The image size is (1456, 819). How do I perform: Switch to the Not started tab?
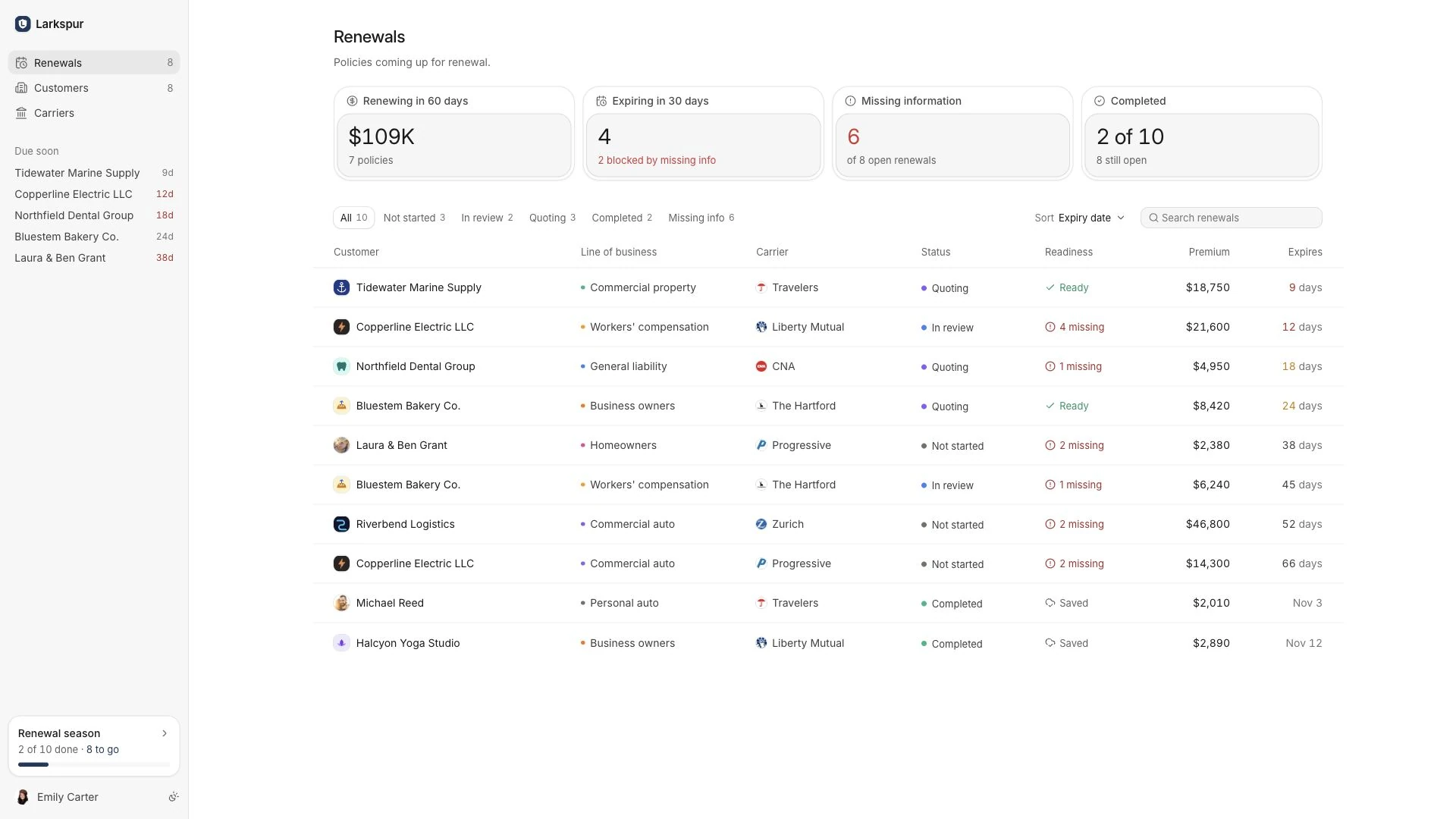tap(414, 218)
